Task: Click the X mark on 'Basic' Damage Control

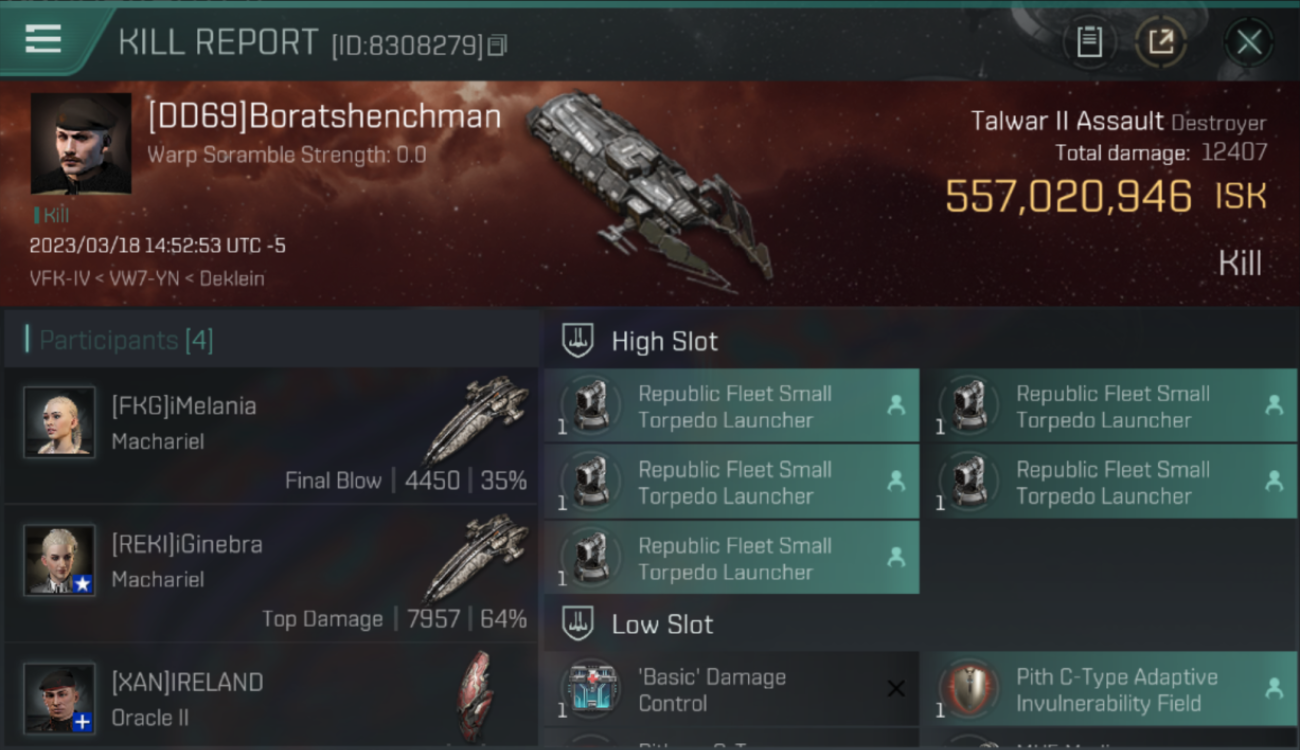Action: coord(896,688)
